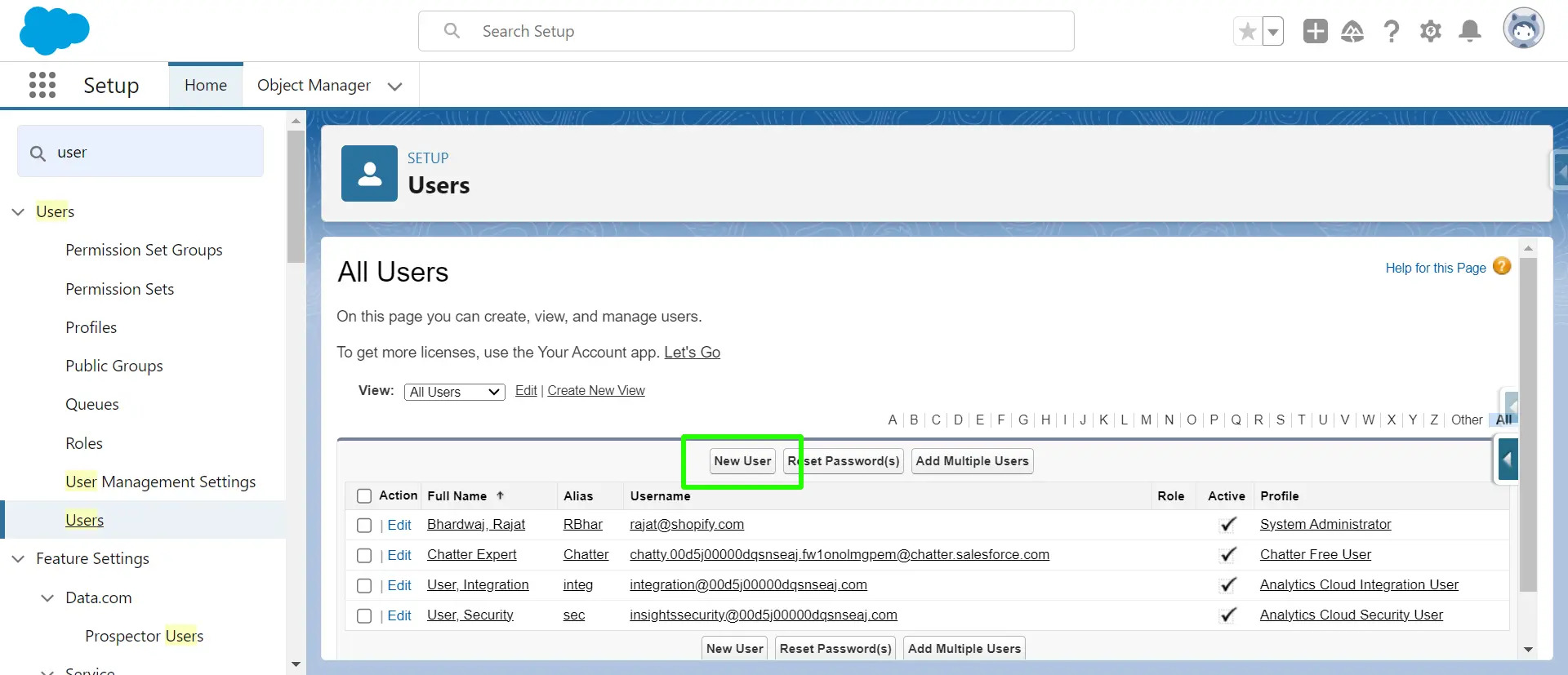Open the Trailhead guidance icon
Viewport: 1568px width, 675px height.
(1352, 31)
